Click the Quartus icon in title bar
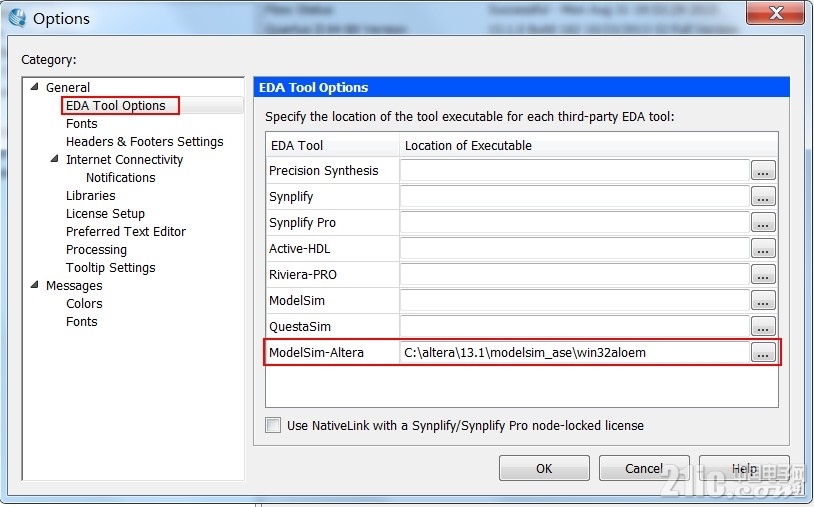814x507 pixels. [x=17, y=18]
